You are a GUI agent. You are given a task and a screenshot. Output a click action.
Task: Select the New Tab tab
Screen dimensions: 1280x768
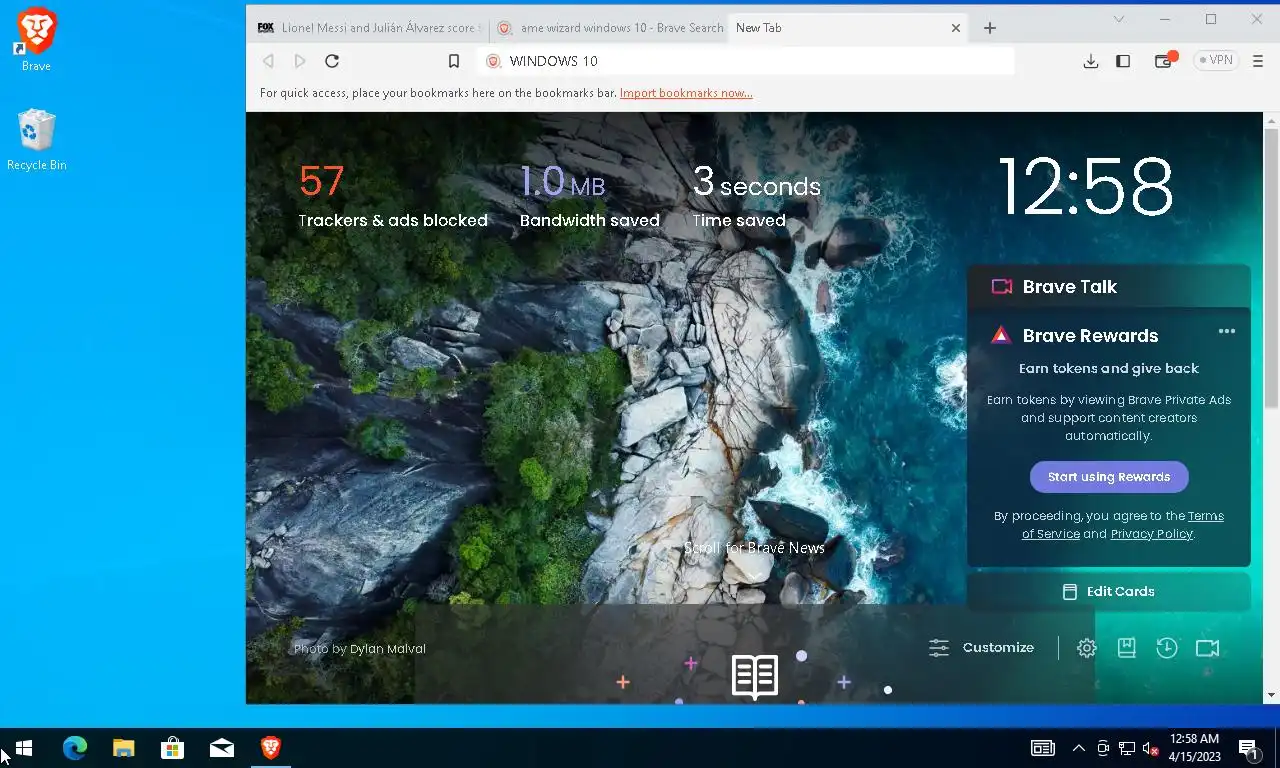tap(838, 28)
